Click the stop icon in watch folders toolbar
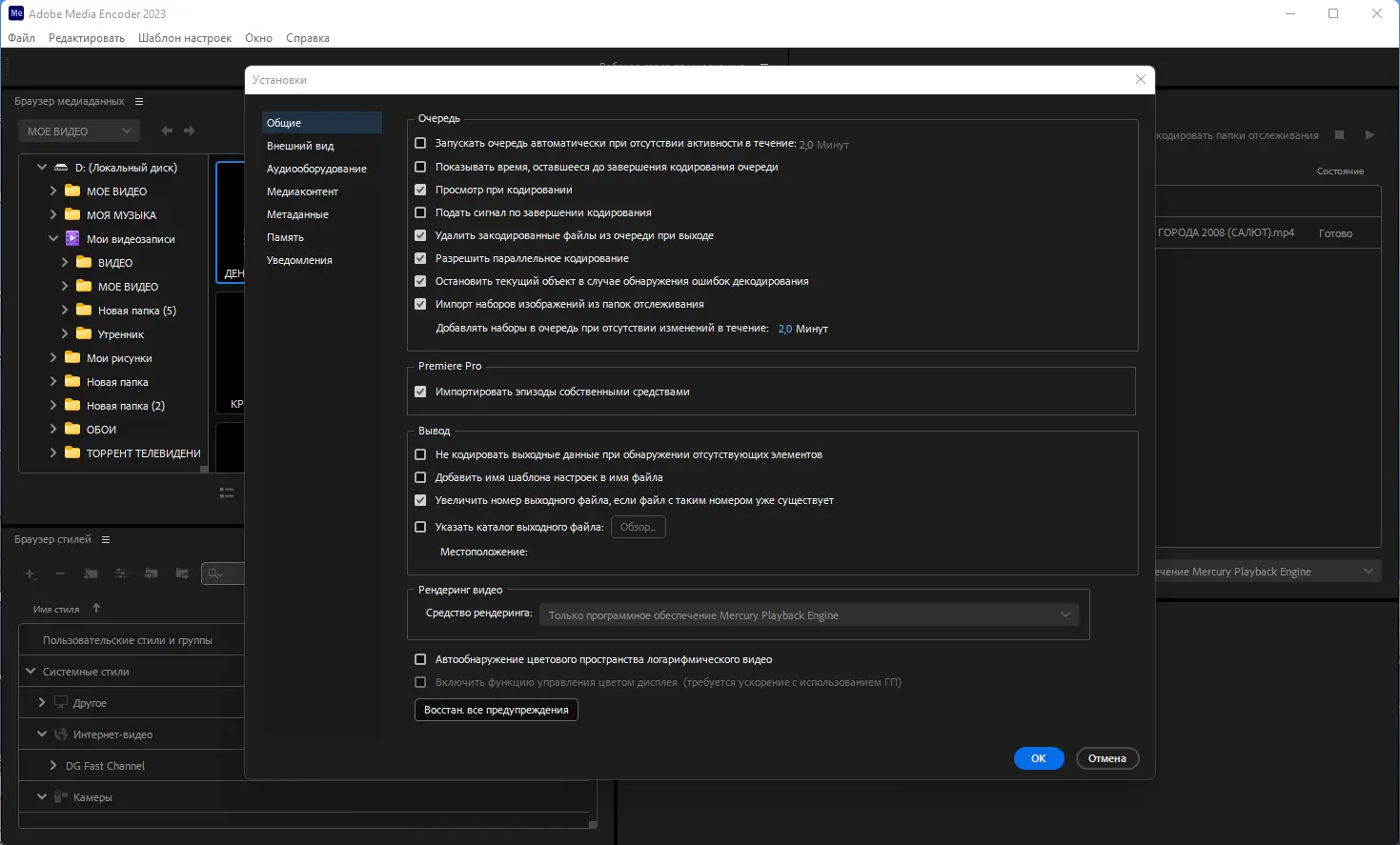 (x=1339, y=135)
